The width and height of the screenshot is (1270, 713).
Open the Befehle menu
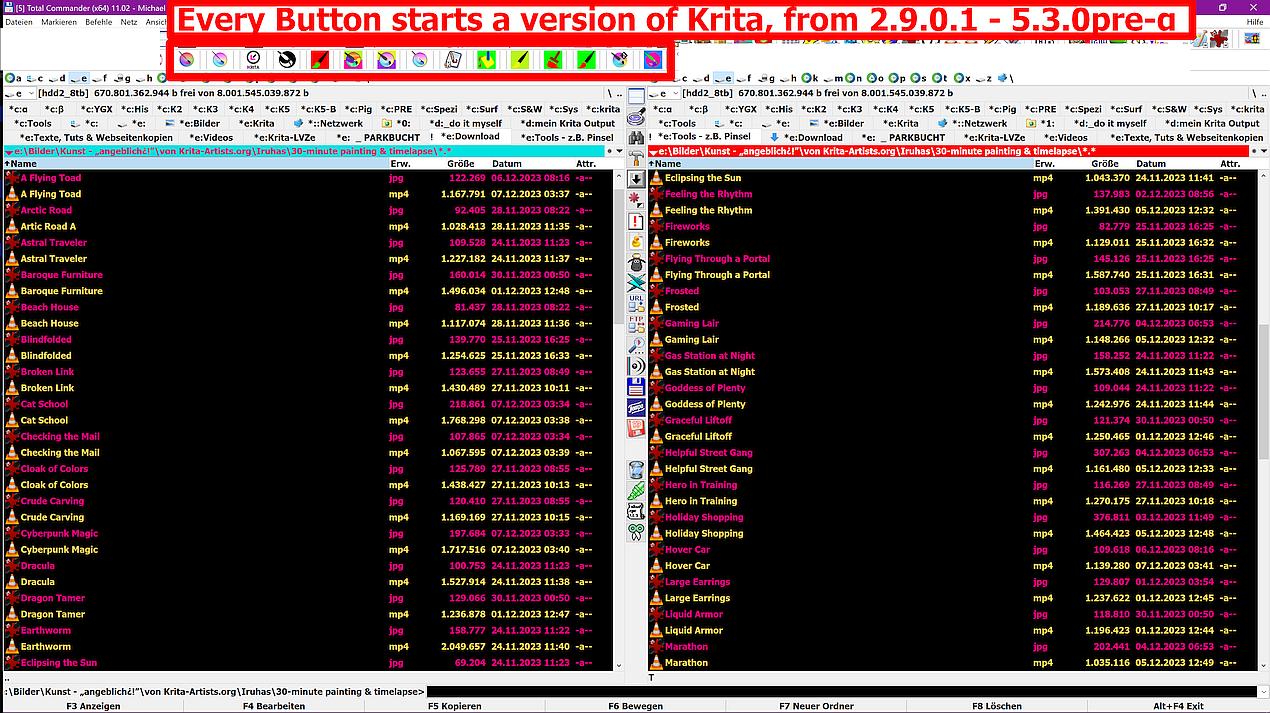pos(99,21)
